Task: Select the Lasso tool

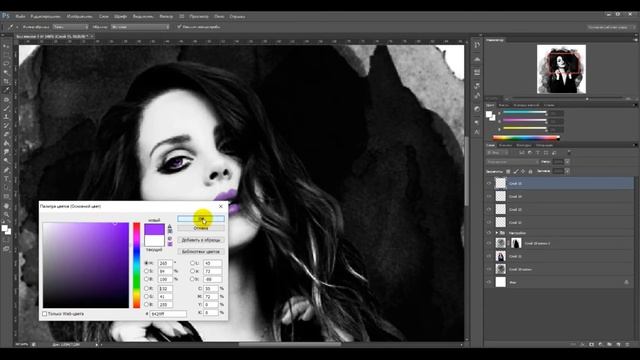Action: point(6,64)
